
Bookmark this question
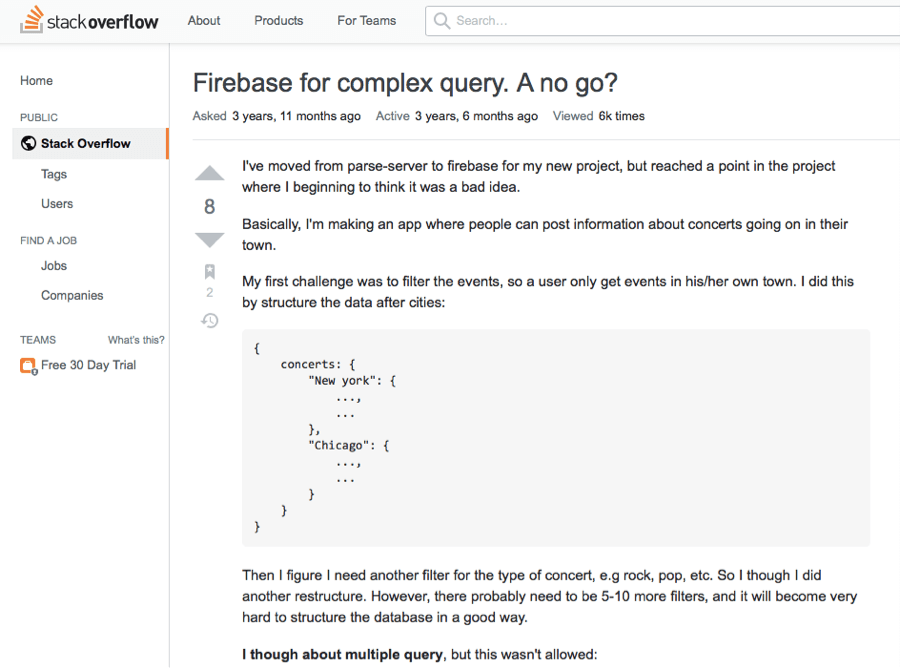tap(210, 271)
